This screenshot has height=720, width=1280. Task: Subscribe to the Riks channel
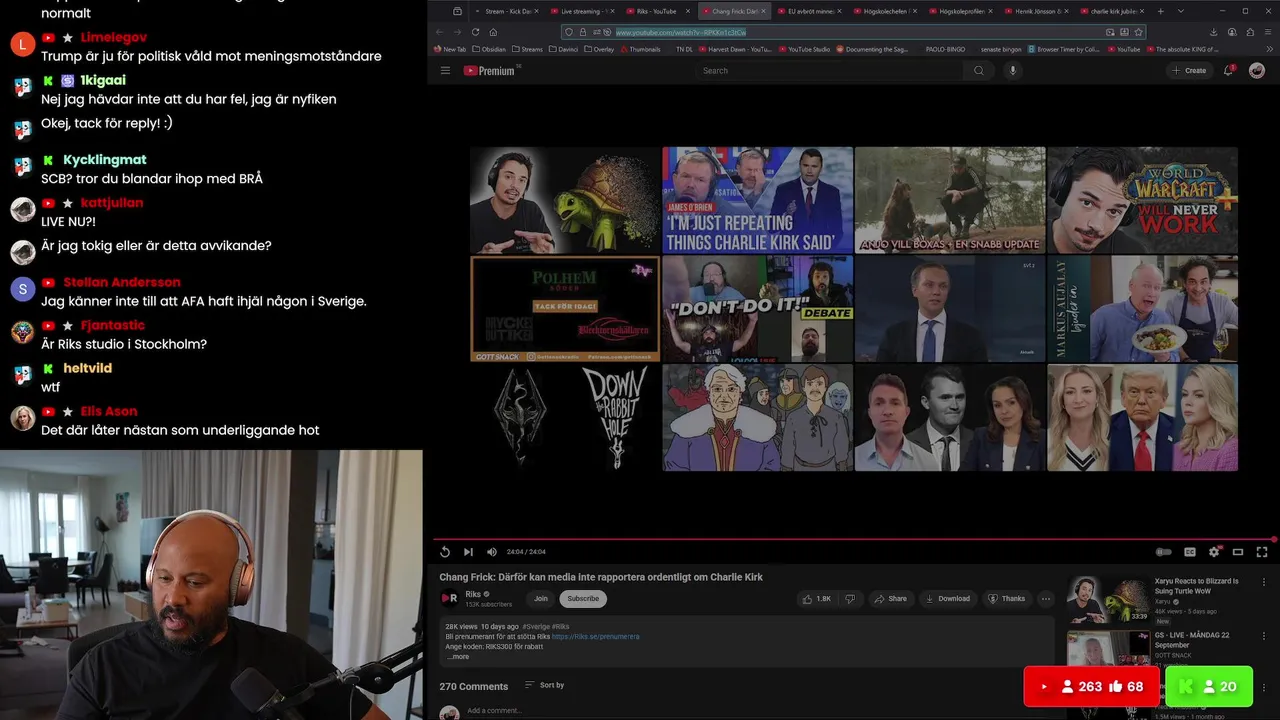(x=583, y=599)
